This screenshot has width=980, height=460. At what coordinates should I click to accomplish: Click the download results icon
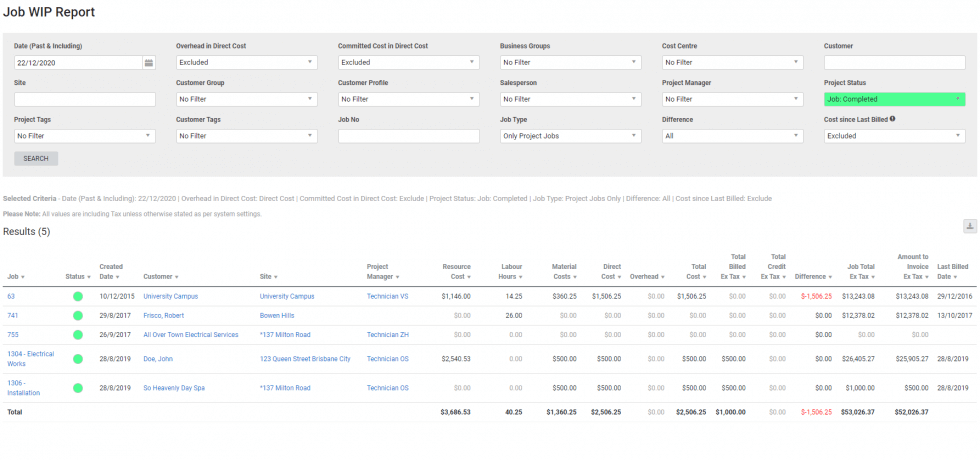[x=969, y=227]
